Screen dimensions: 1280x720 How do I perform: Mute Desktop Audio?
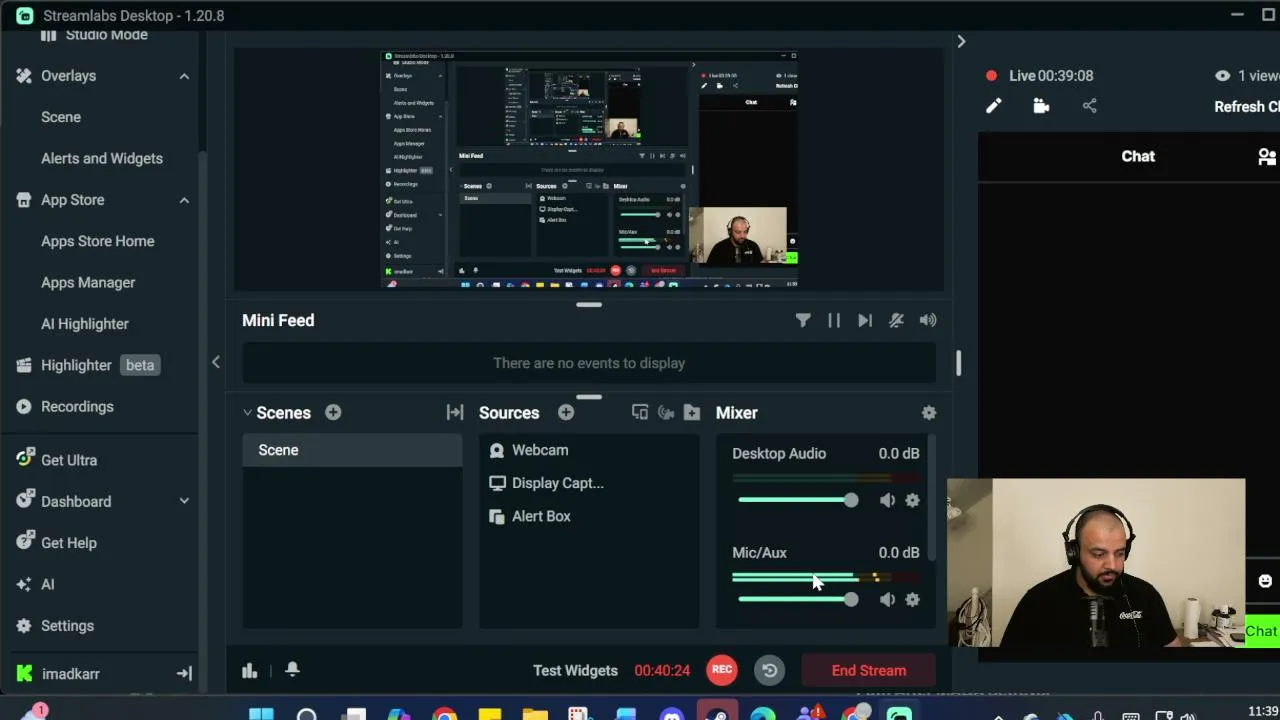pyautogui.click(x=887, y=500)
